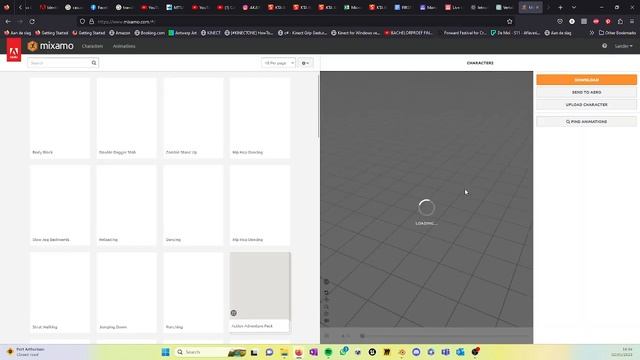Click the orange Download button
The width and height of the screenshot is (640, 360).
[x=586, y=80]
